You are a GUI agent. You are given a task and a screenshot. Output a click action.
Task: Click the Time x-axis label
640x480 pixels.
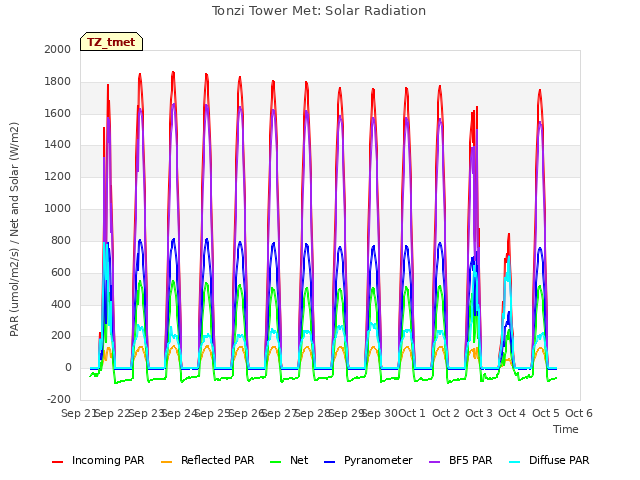(566, 429)
